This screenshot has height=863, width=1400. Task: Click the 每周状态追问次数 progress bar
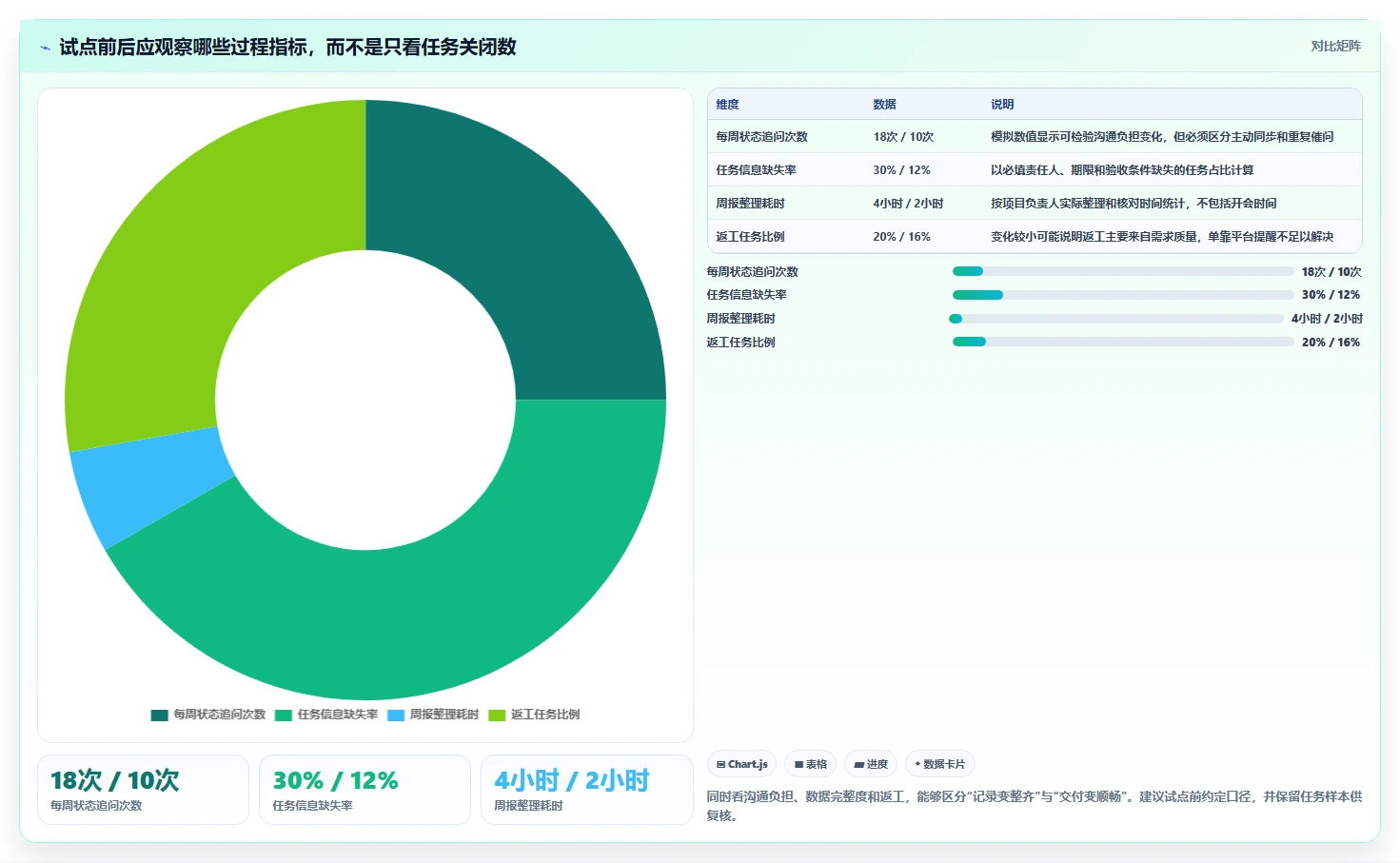(x=1123, y=272)
